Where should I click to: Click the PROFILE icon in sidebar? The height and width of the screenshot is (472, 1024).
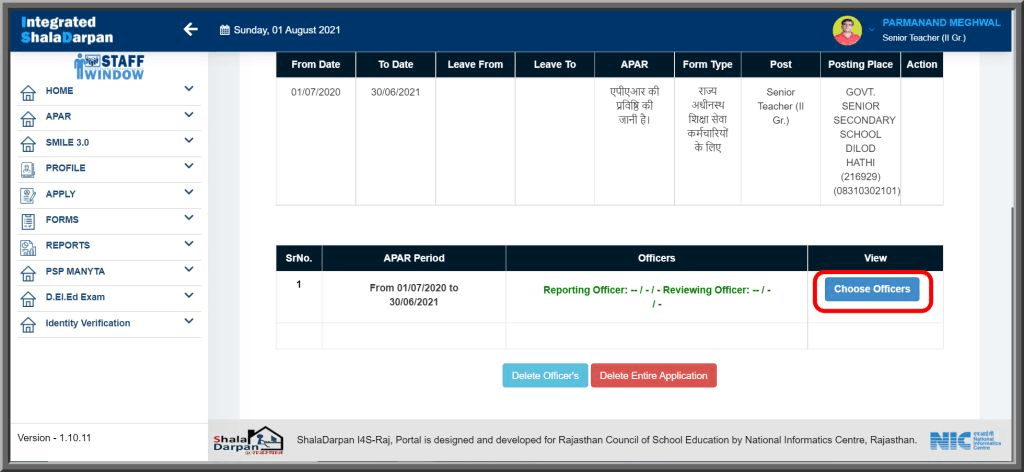28,169
